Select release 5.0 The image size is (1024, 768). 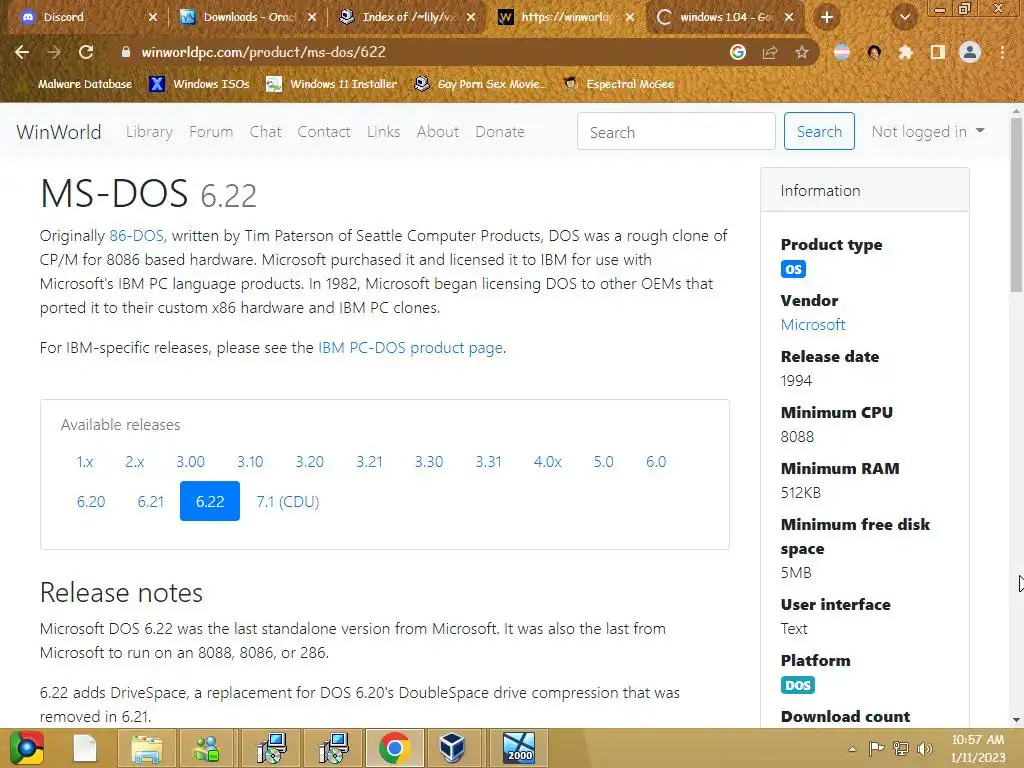click(x=603, y=462)
